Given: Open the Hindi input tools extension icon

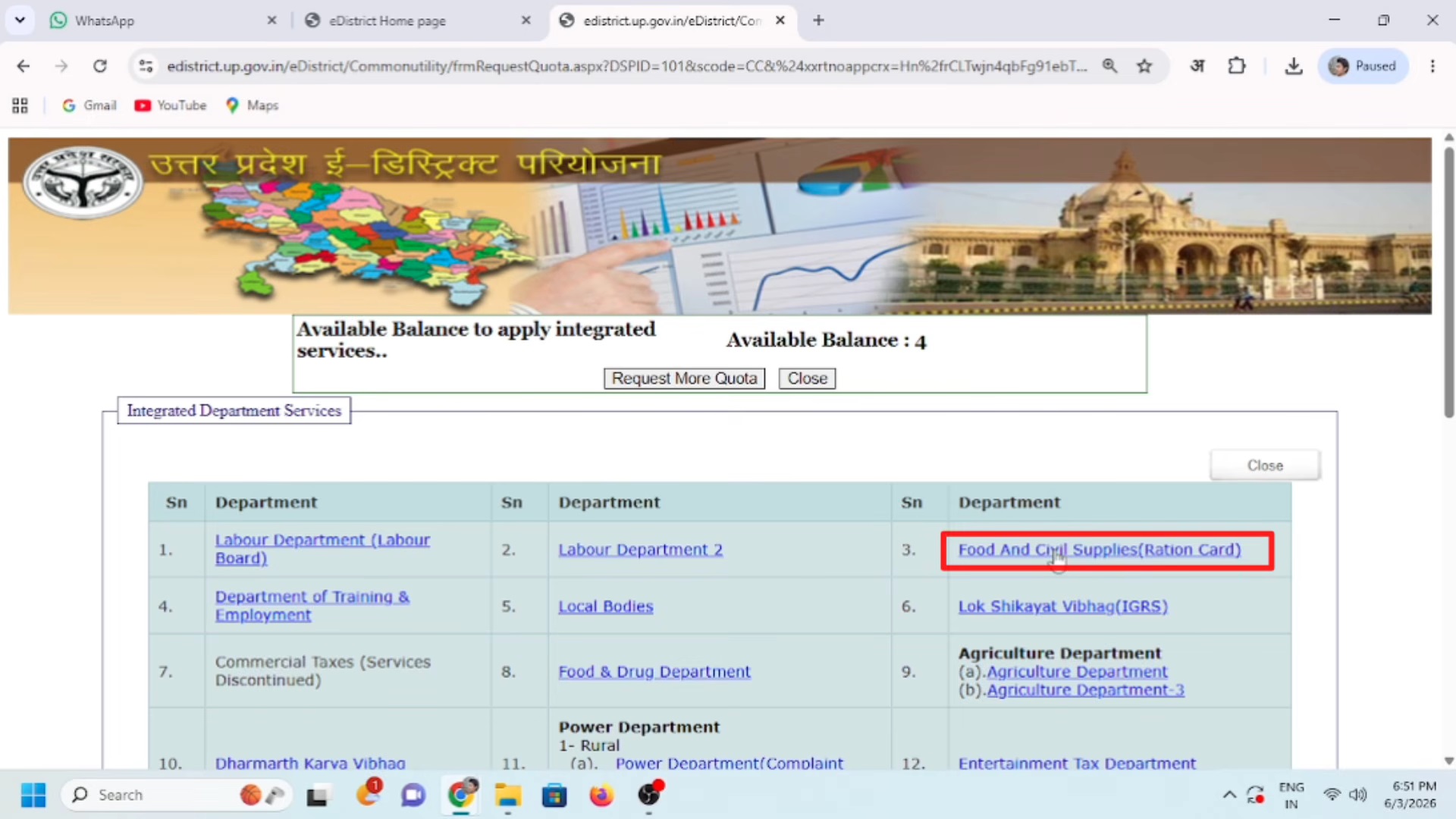Looking at the screenshot, I should click(x=1197, y=66).
